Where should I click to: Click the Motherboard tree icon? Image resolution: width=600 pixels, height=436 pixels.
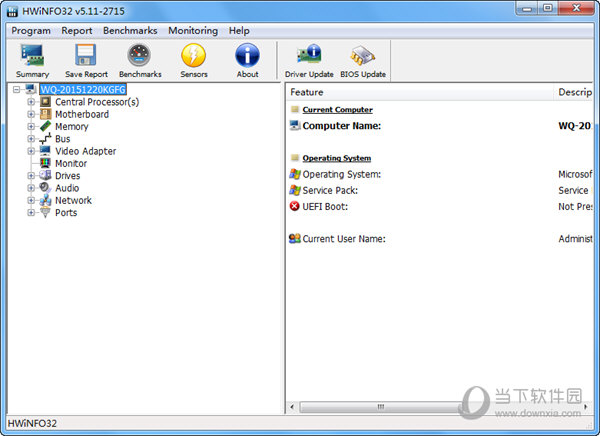[x=45, y=114]
